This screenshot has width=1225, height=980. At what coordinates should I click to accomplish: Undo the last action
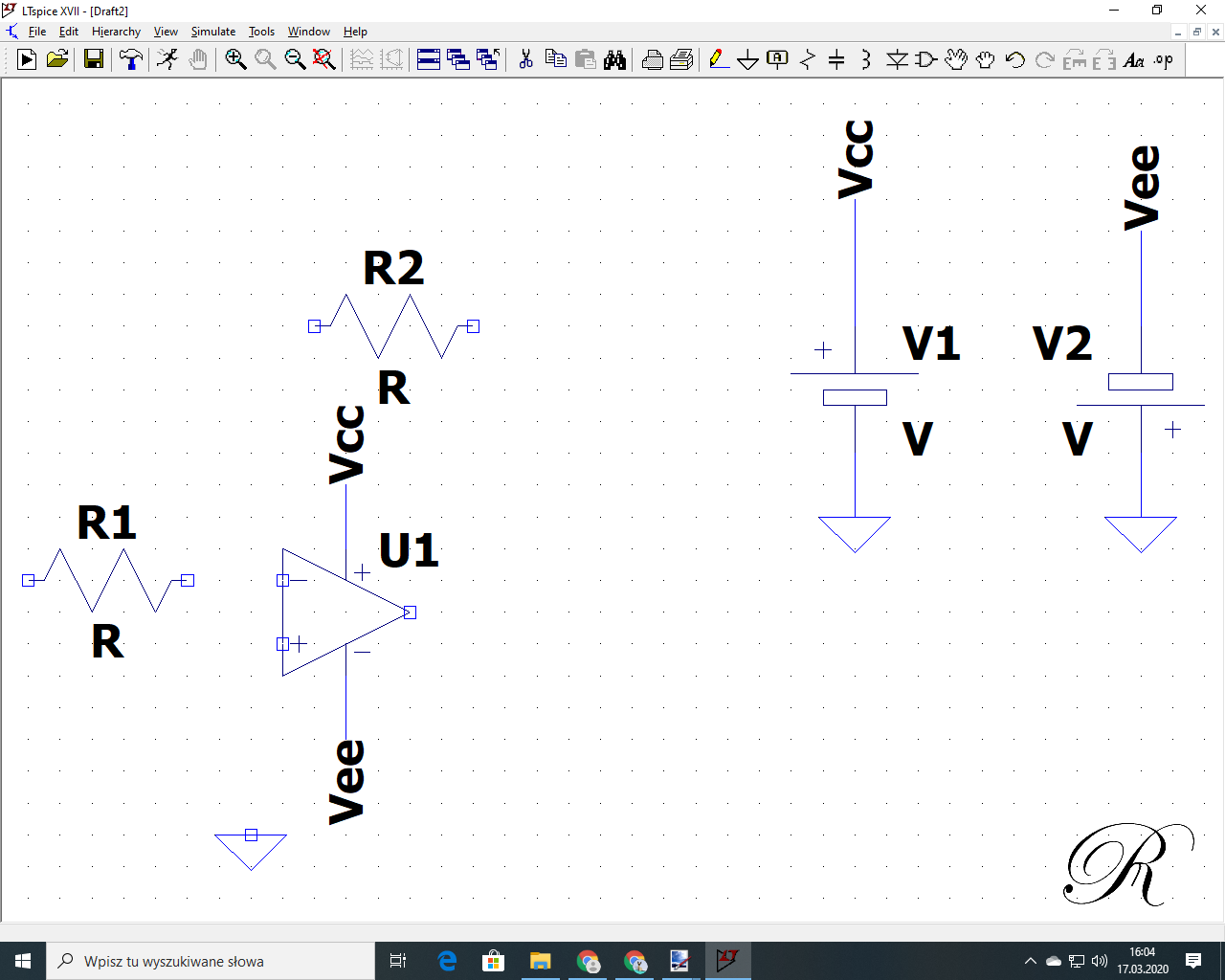(1014, 59)
